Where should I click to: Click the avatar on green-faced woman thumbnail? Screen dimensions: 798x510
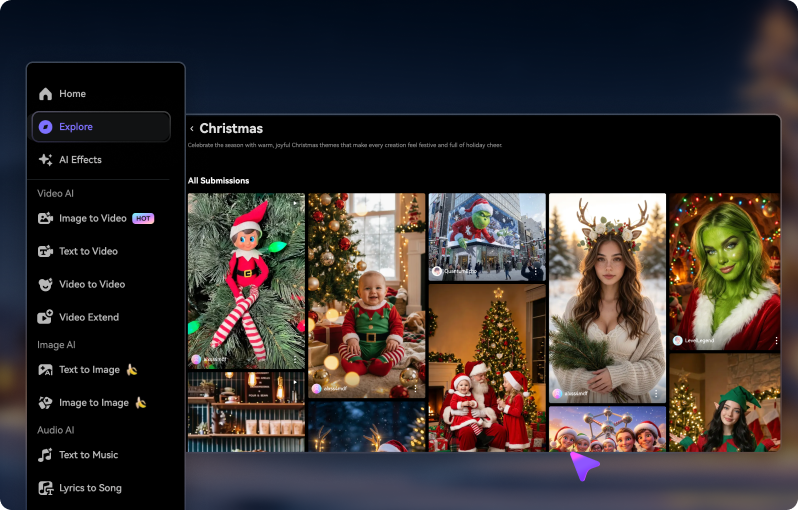coord(677,341)
